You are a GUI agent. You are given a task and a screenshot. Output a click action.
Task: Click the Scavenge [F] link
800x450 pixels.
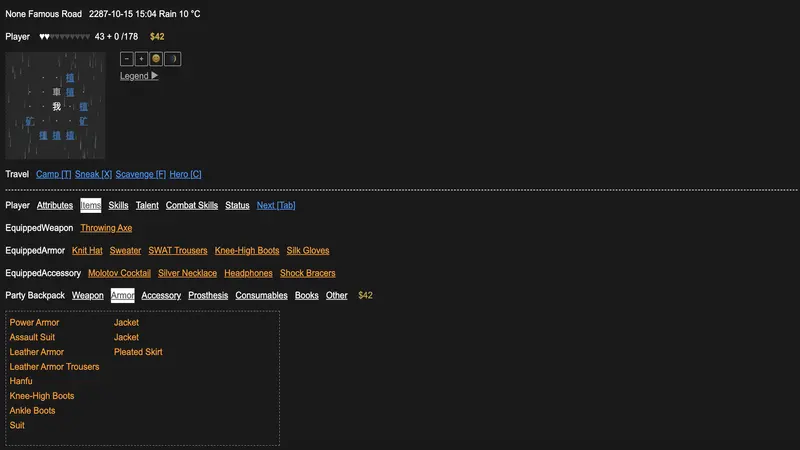(x=141, y=174)
